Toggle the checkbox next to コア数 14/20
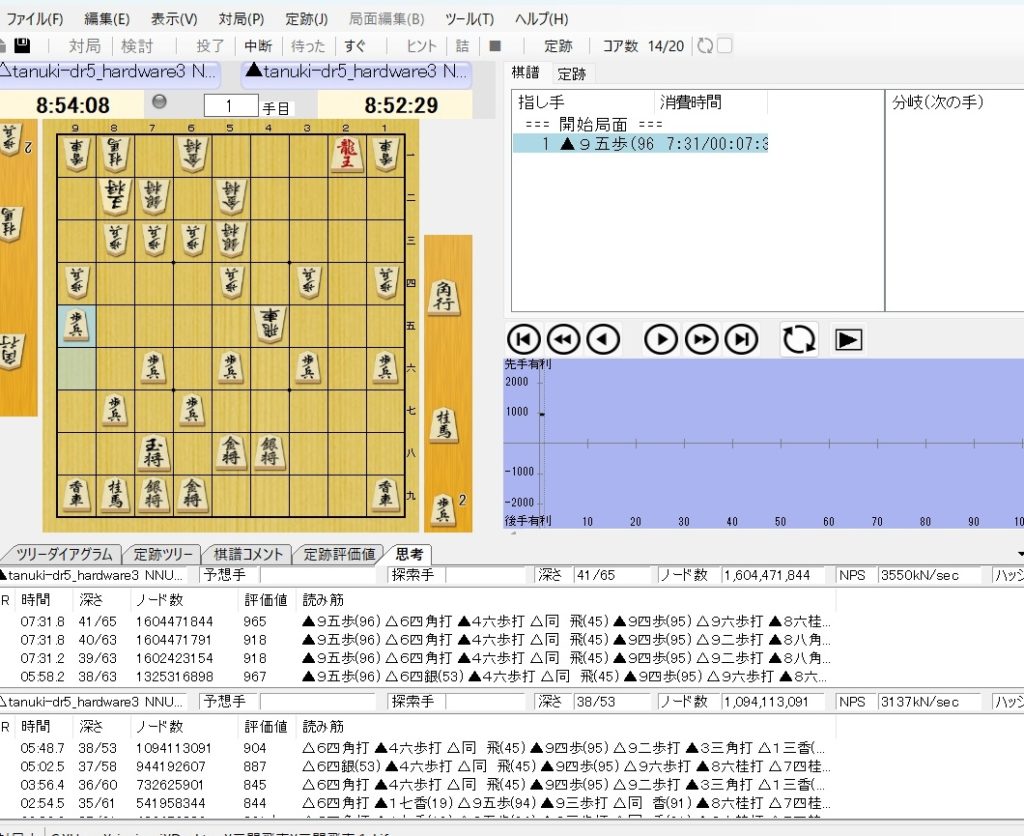The height and width of the screenshot is (836, 1024). 725,46
